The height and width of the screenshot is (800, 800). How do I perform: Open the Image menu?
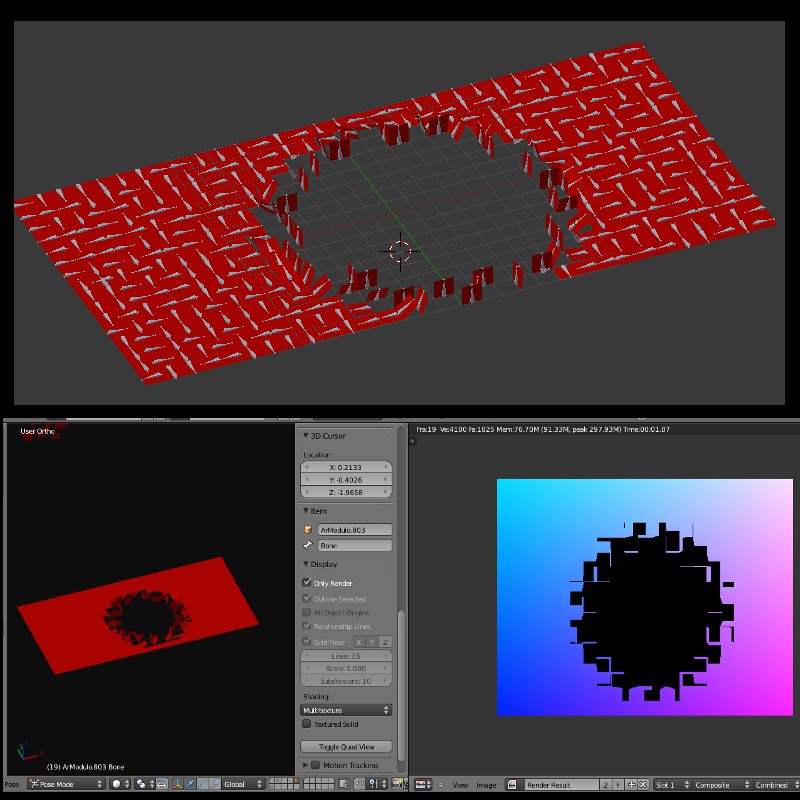tap(486, 784)
